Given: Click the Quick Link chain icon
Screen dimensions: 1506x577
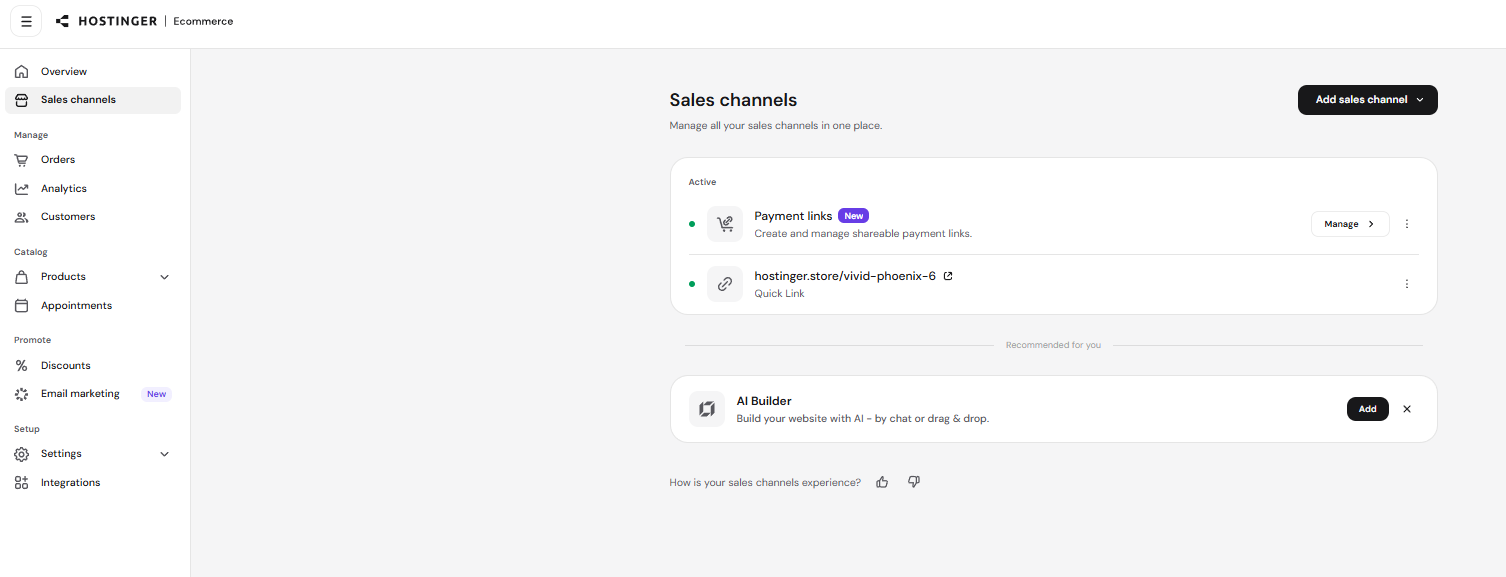Looking at the screenshot, I should [x=725, y=284].
